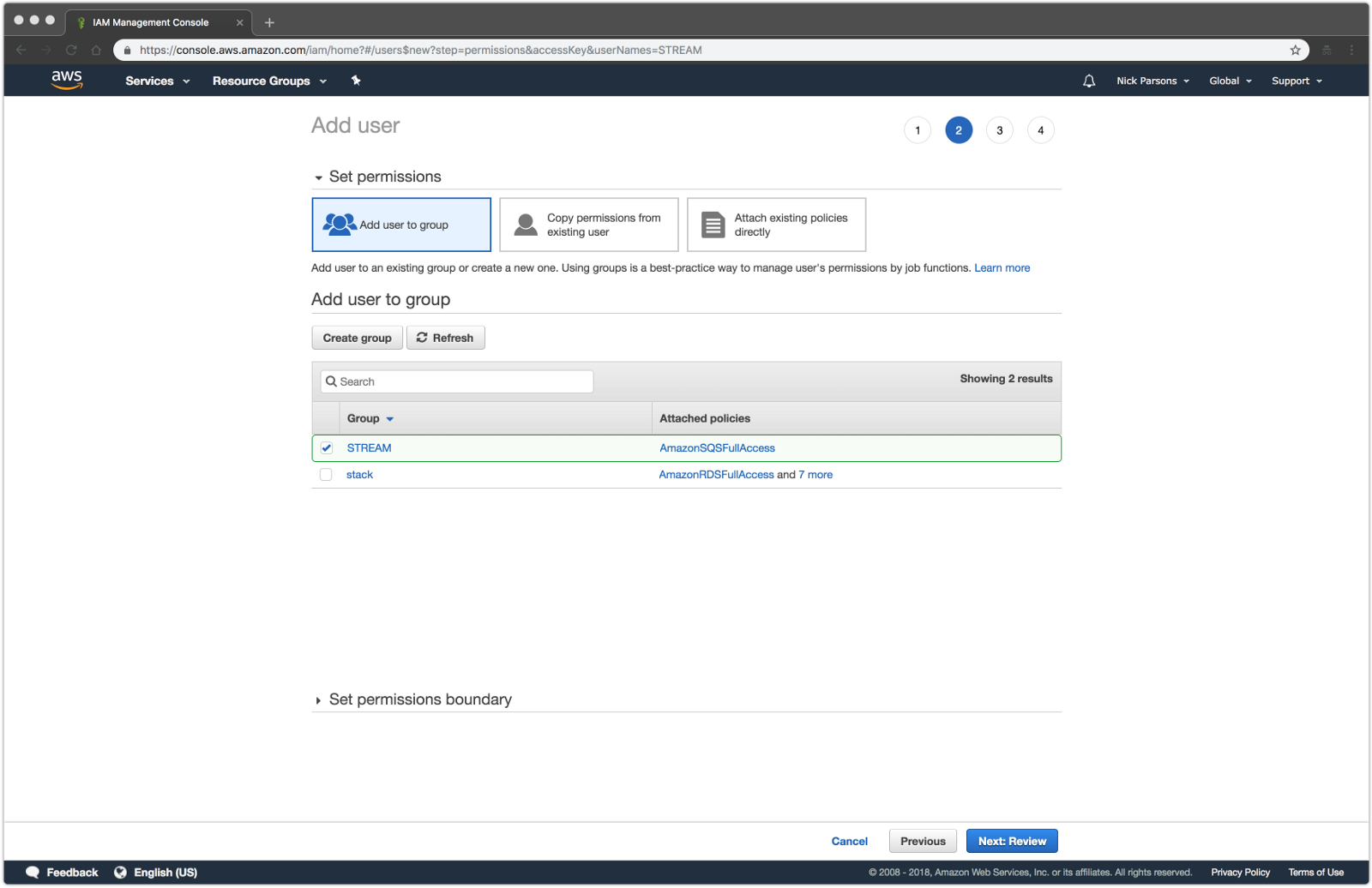Click the Next: Review button
Viewport: 1372px width, 888px height.
tap(1012, 841)
